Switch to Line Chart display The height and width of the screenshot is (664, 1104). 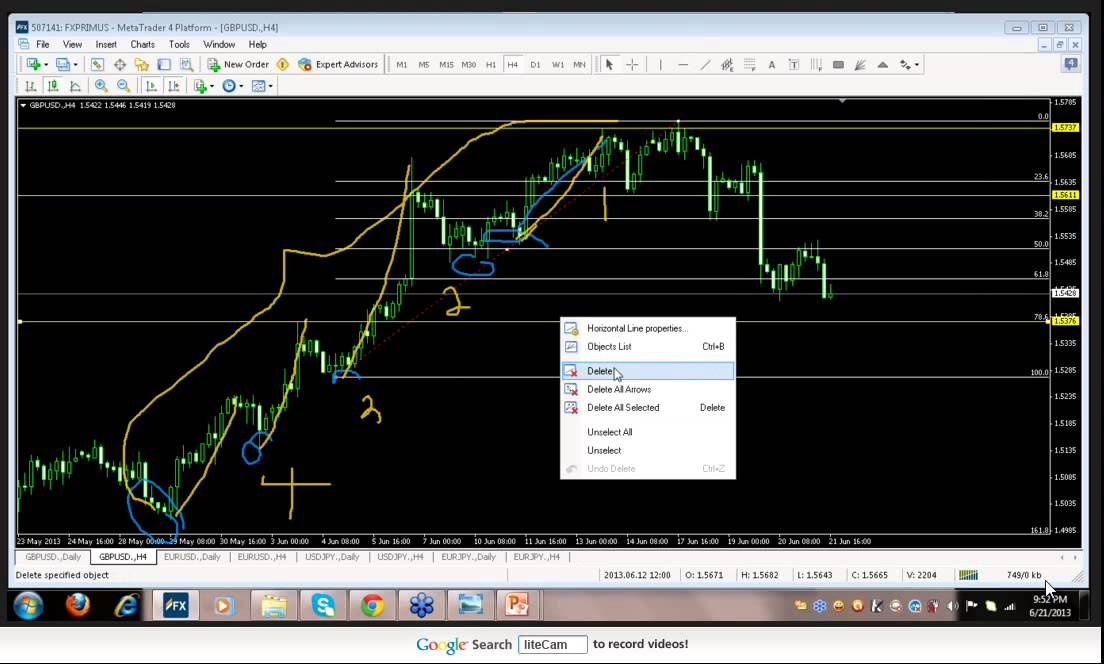coord(75,86)
